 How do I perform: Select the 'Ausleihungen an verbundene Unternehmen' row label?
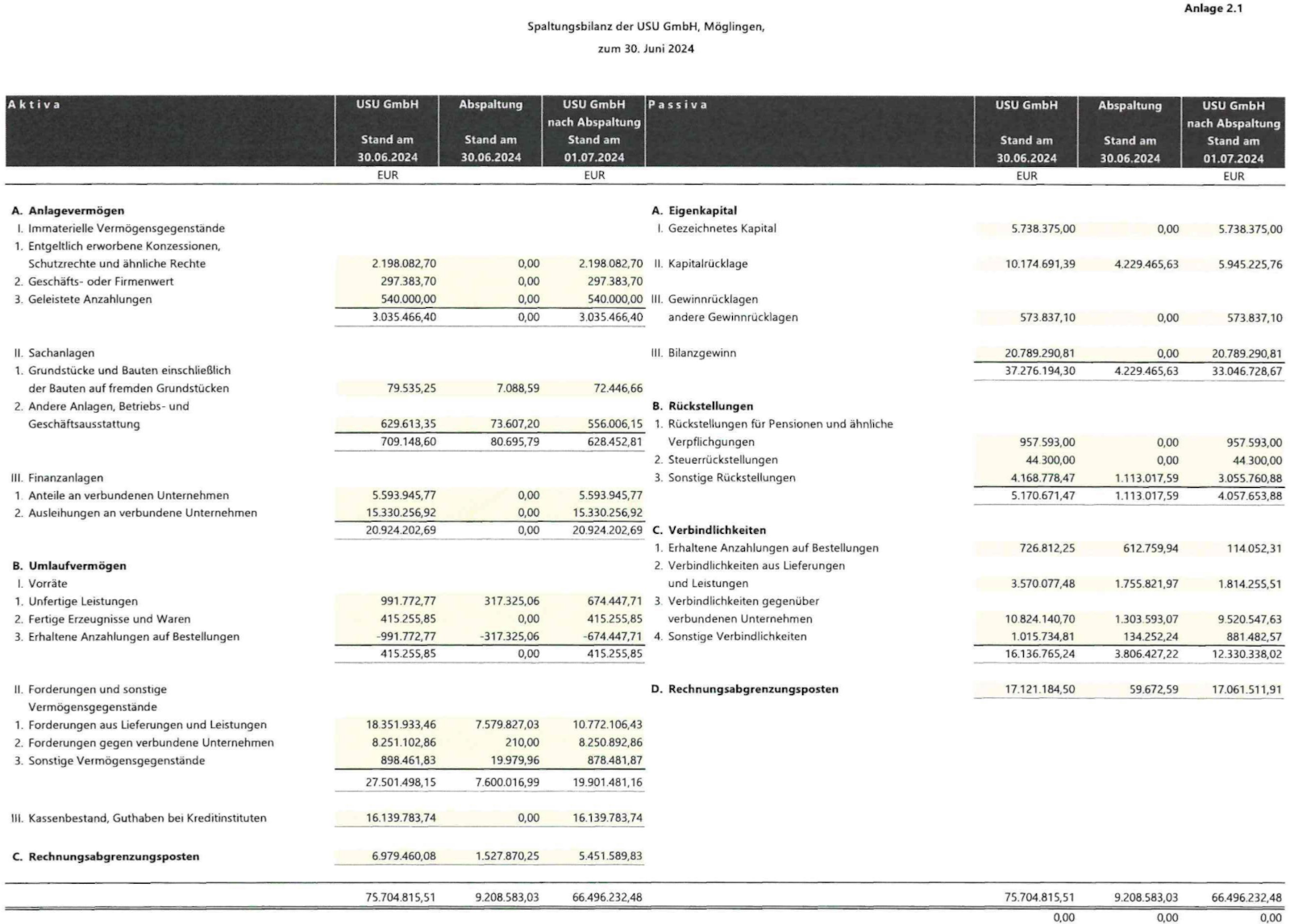click(x=143, y=513)
